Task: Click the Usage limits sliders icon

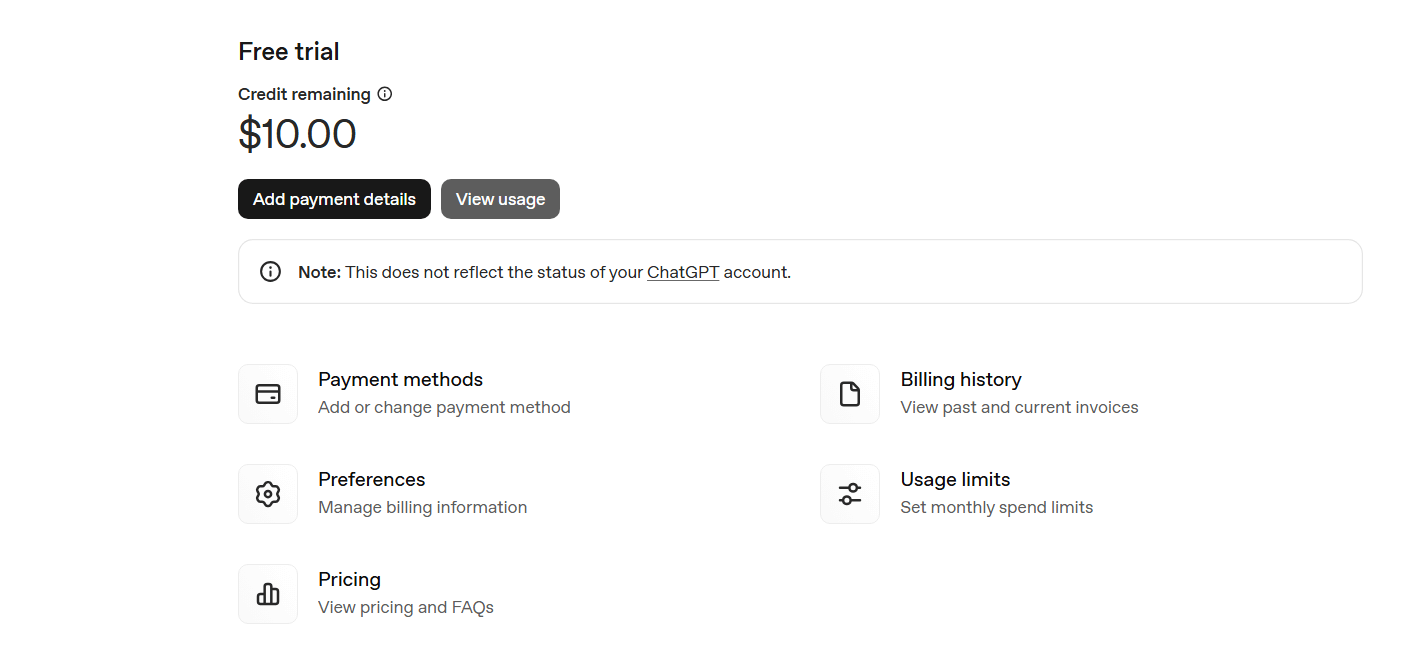Action: [850, 494]
